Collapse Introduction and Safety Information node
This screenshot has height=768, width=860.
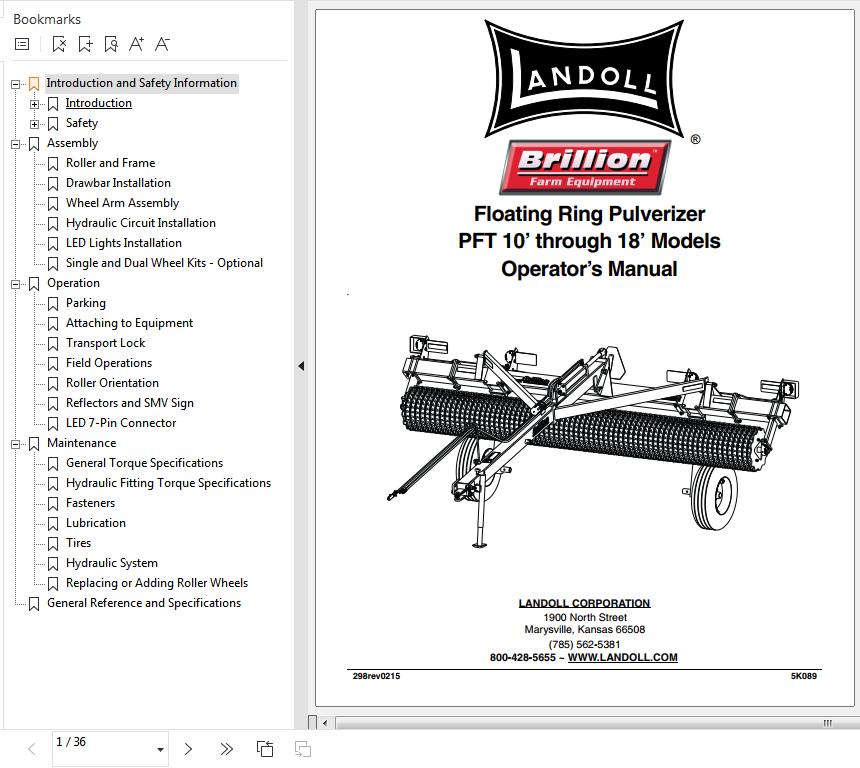15,84
